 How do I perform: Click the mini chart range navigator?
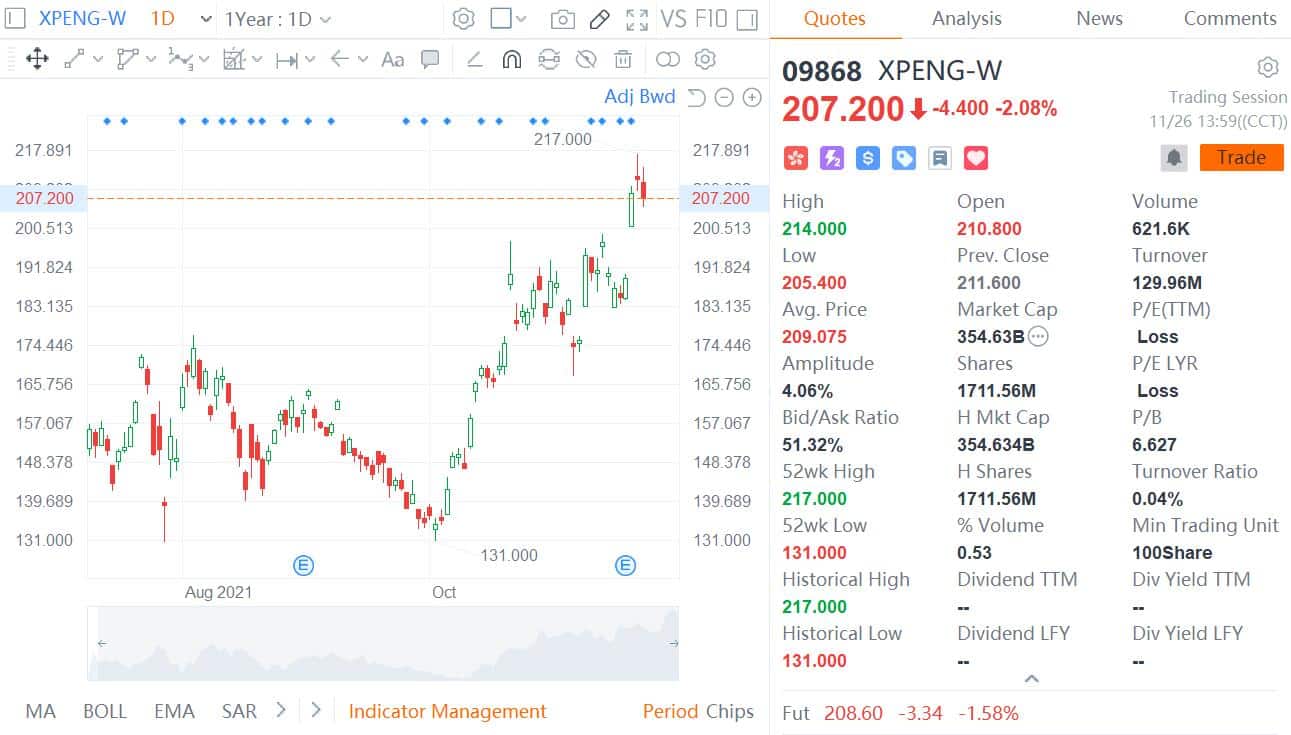pyautogui.click(x=383, y=645)
